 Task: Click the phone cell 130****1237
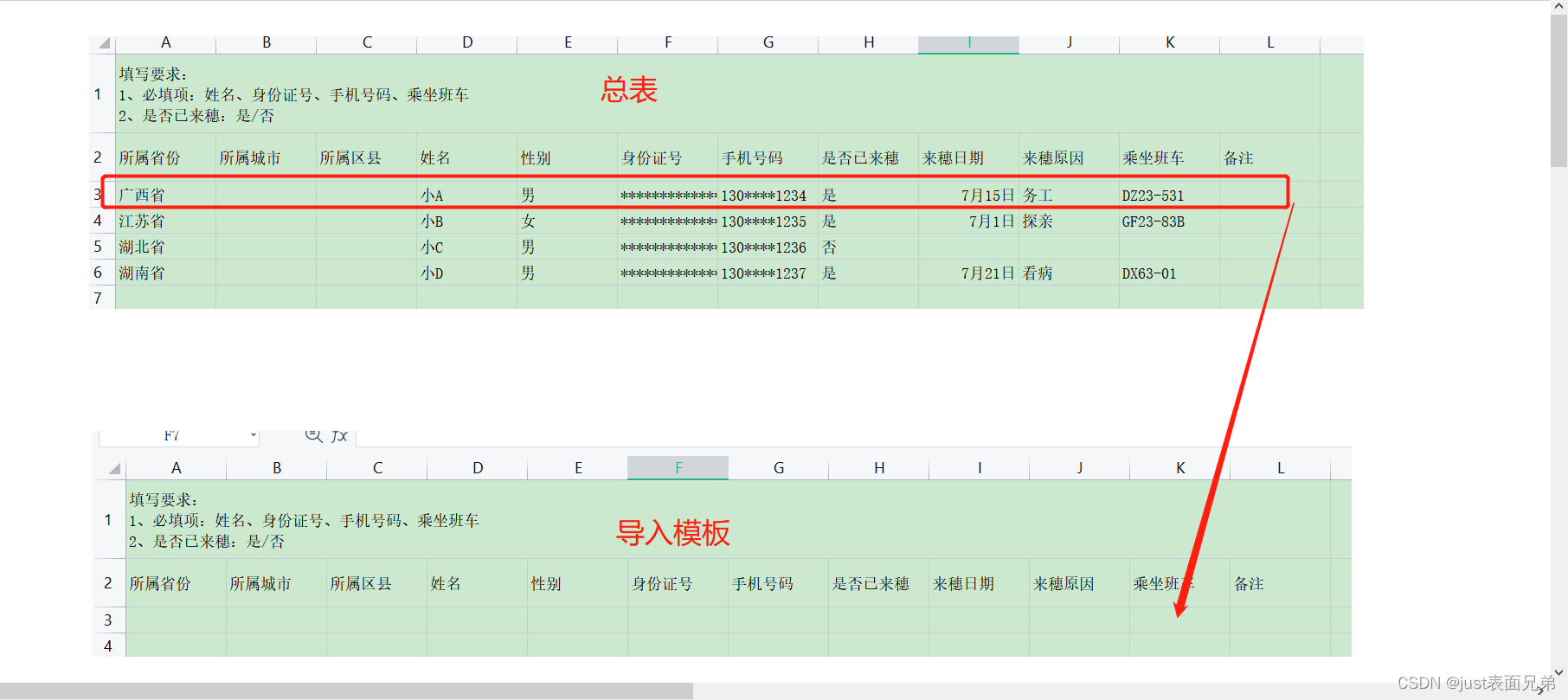(x=768, y=273)
